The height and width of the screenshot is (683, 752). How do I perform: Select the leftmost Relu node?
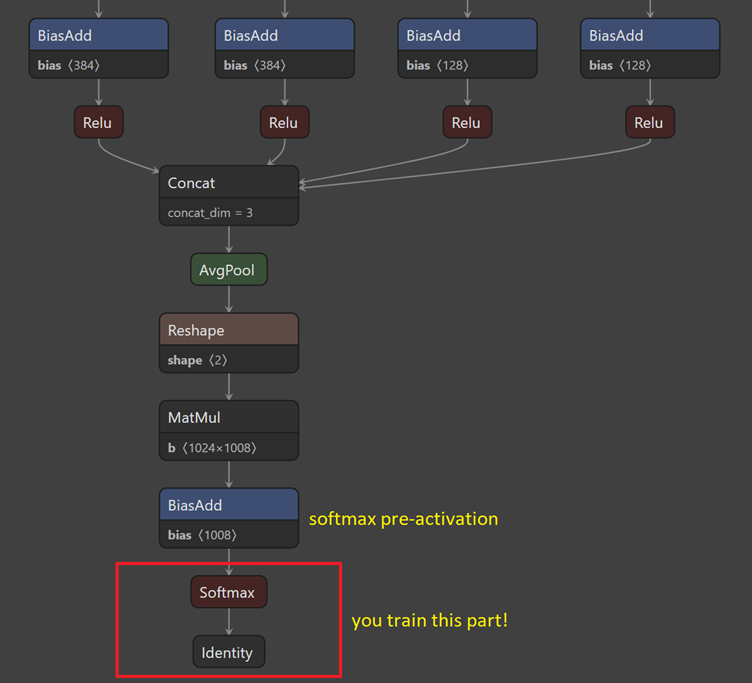pos(98,123)
